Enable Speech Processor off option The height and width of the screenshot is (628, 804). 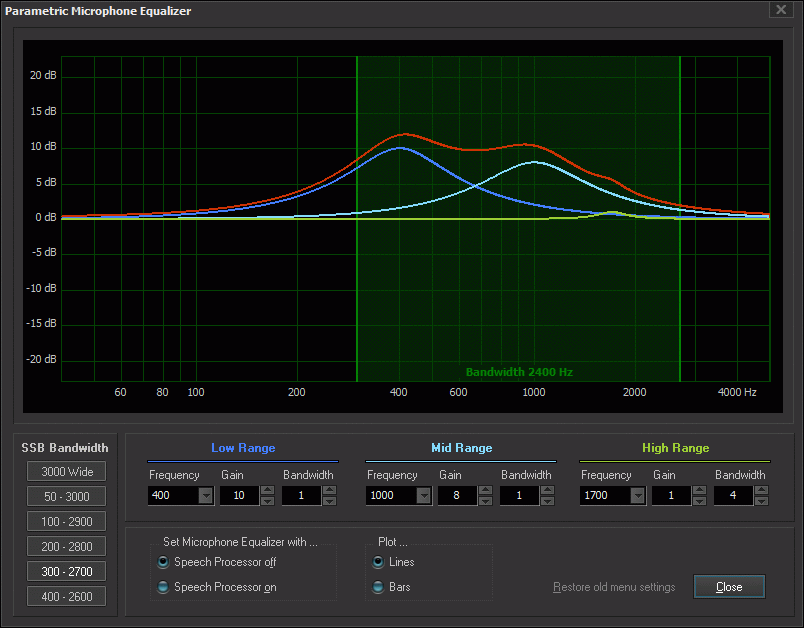click(x=162, y=562)
